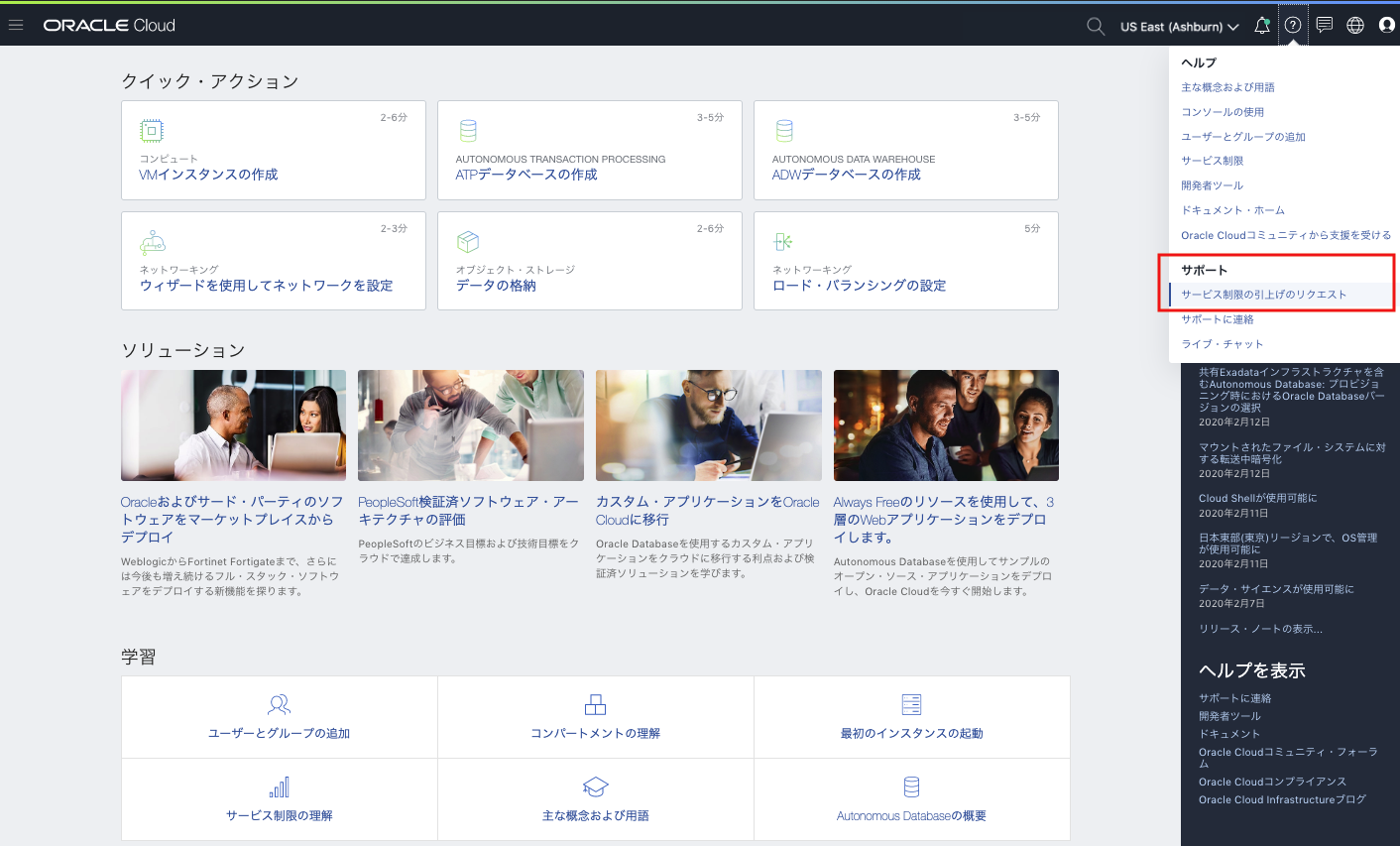Open the live chat speech bubble icon

pyautogui.click(x=1325, y=26)
